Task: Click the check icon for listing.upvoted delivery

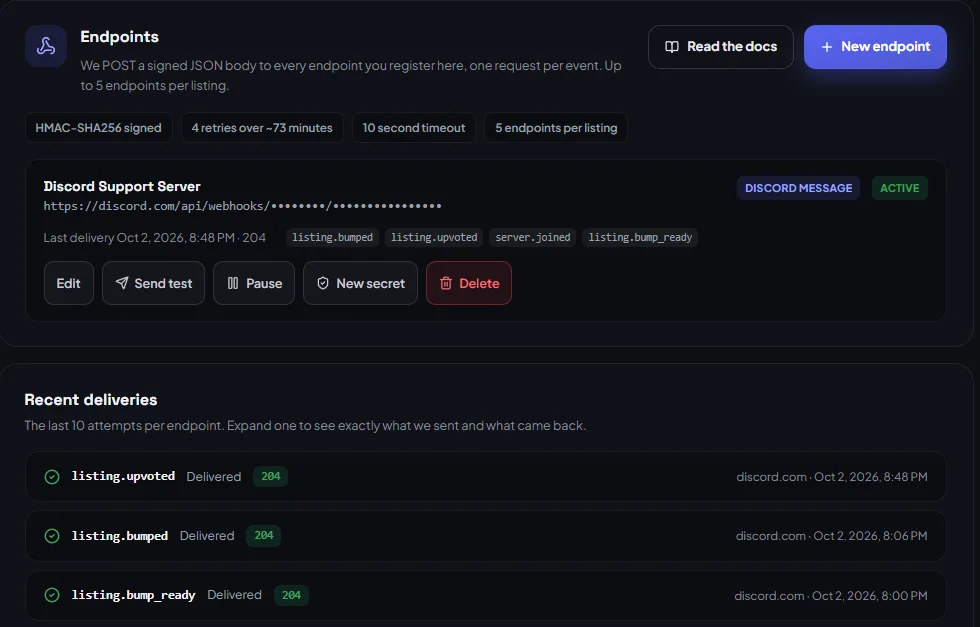Action: coord(52,477)
